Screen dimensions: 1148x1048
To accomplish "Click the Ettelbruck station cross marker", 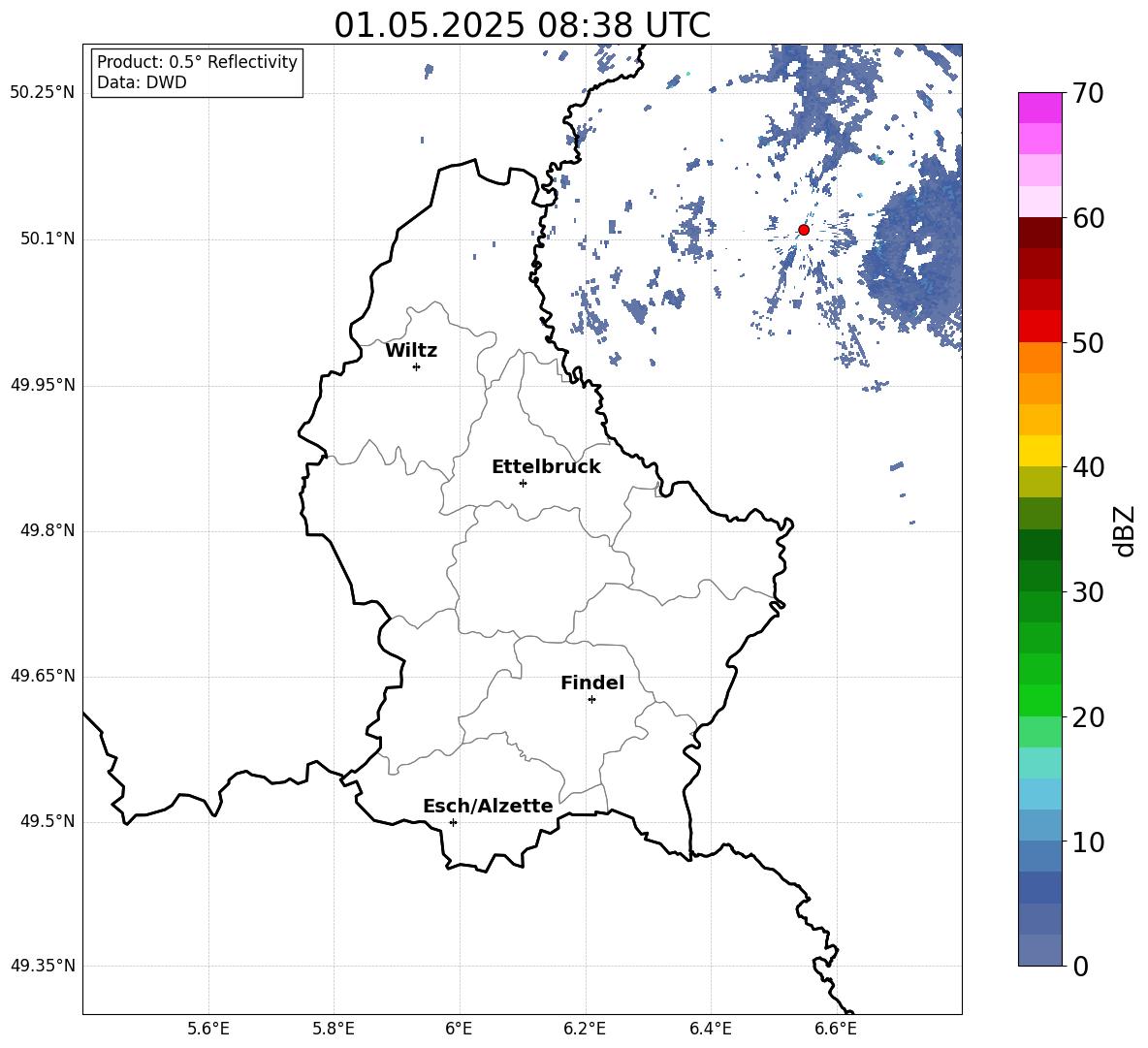I will click(x=523, y=483).
